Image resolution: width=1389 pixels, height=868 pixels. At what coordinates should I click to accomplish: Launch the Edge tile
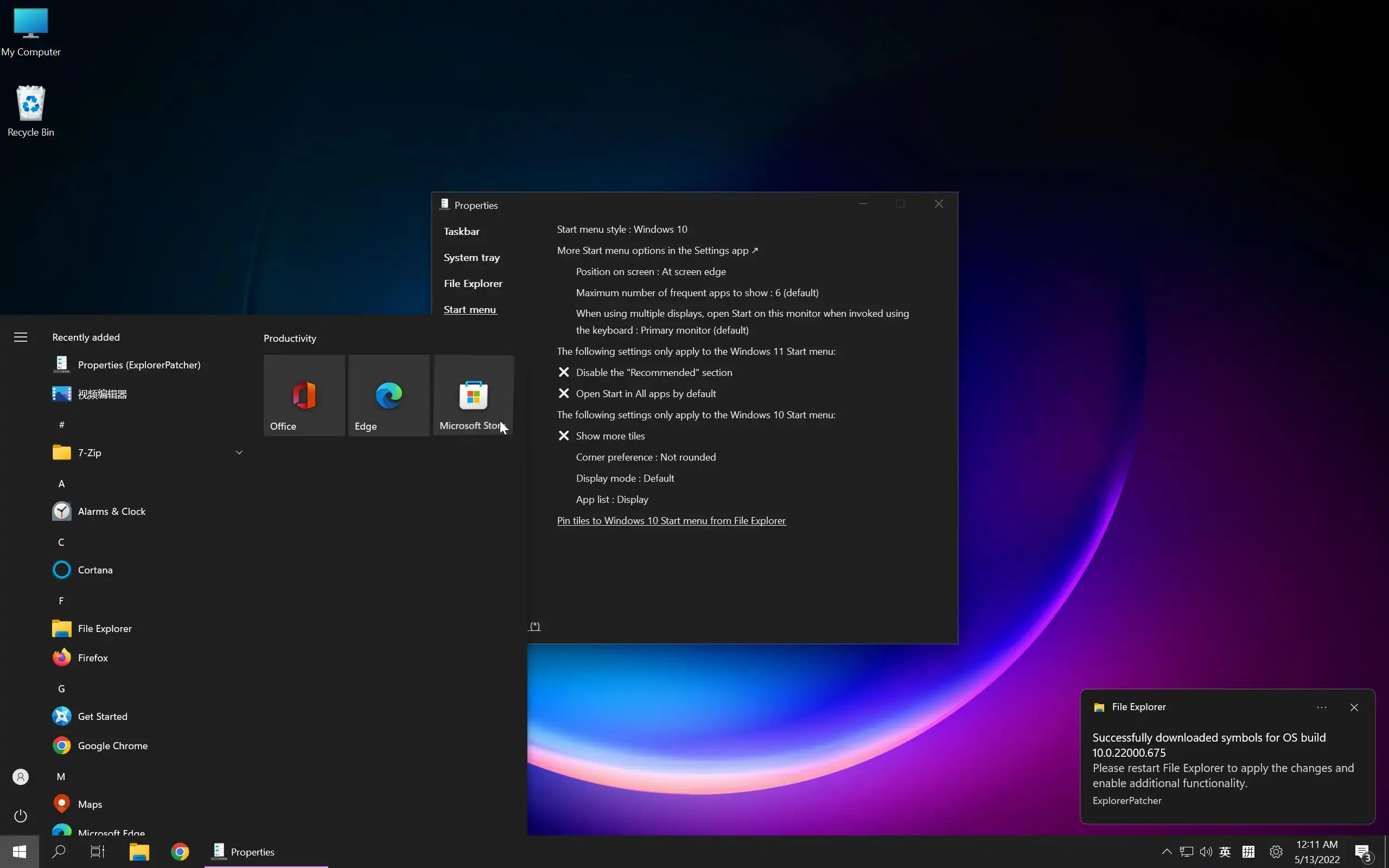[x=388, y=395]
